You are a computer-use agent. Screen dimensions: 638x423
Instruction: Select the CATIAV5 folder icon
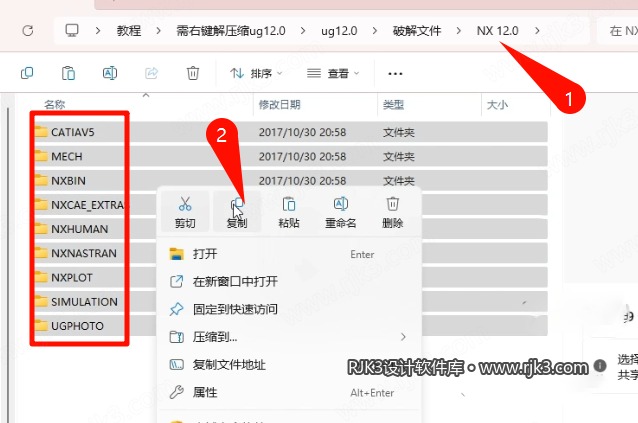[41, 132]
